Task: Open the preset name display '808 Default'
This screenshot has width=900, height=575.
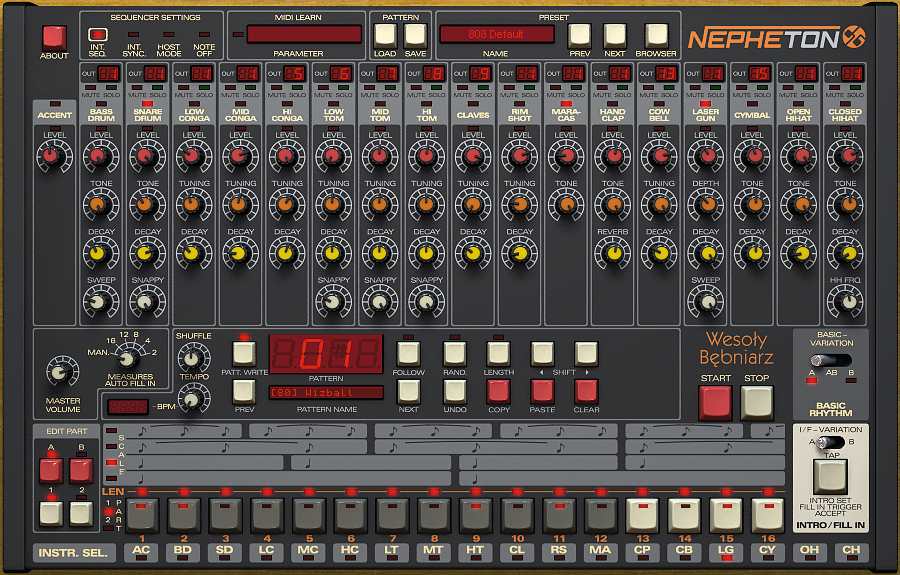Action: 496,34
